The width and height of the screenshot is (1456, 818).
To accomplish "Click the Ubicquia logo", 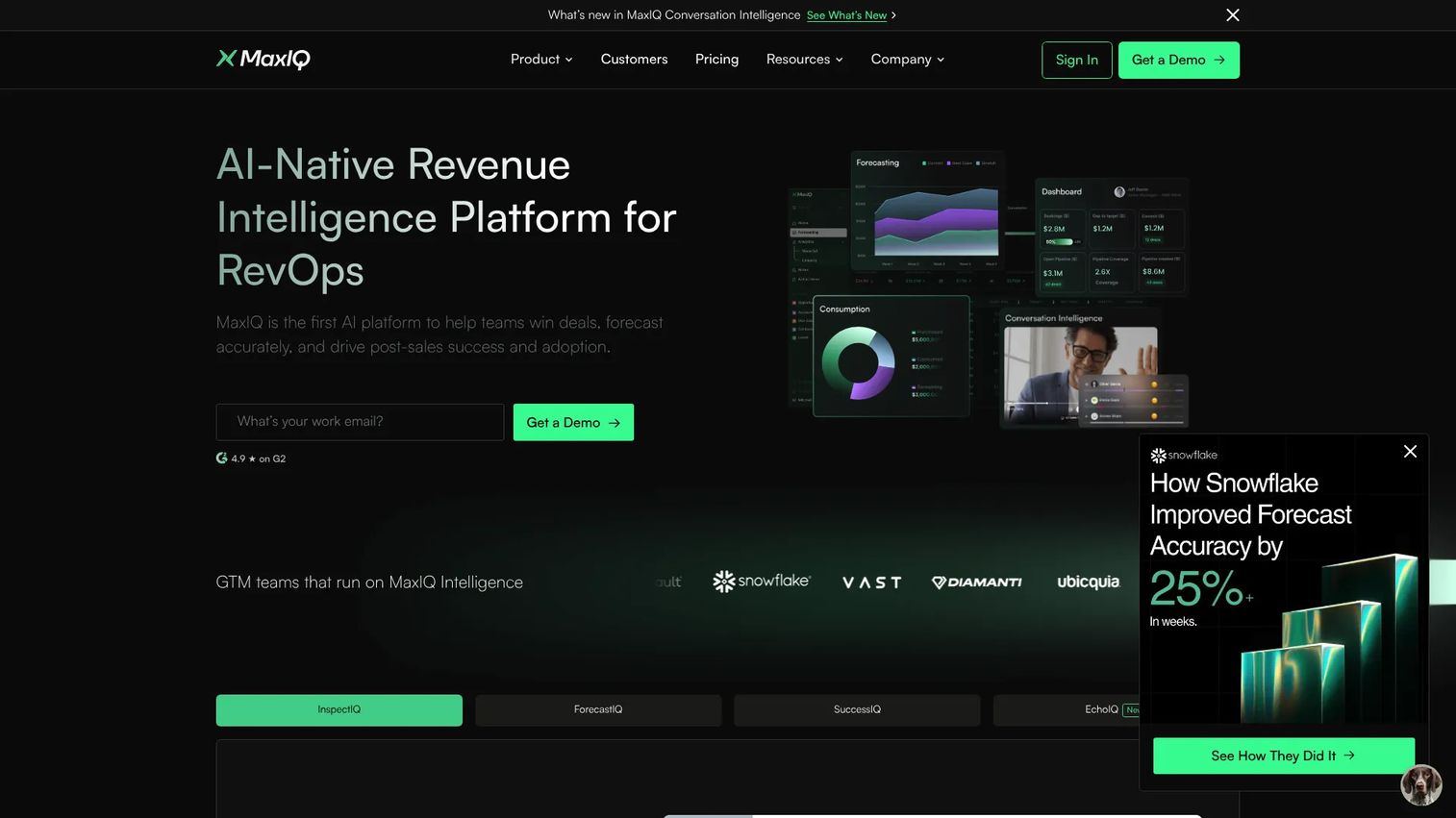I will [x=1089, y=582].
